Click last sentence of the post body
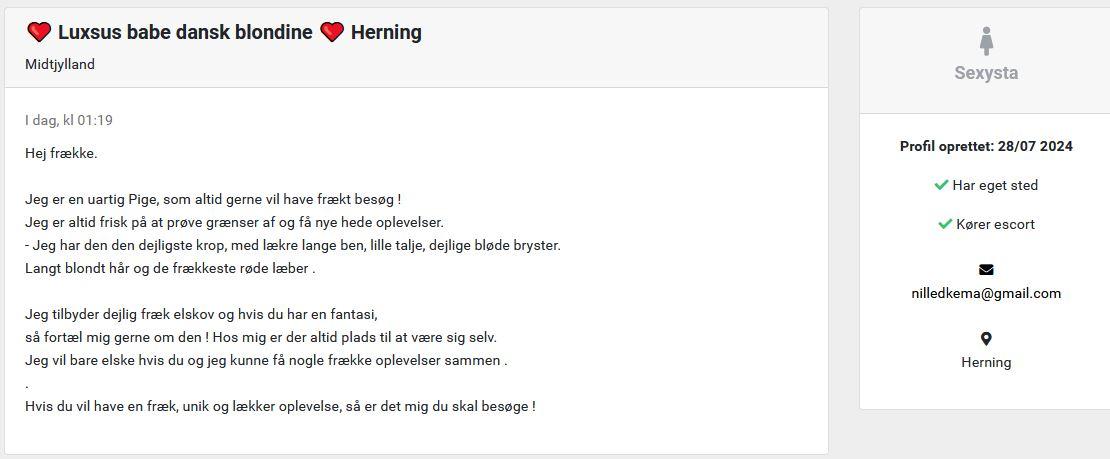The height and width of the screenshot is (459, 1110). click(280, 407)
